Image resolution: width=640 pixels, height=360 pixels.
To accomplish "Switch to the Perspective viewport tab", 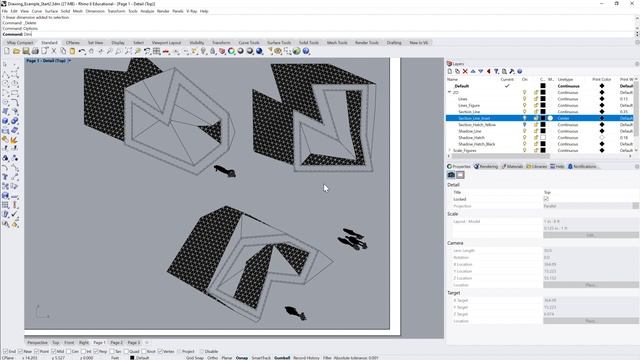I will coord(37,342).
